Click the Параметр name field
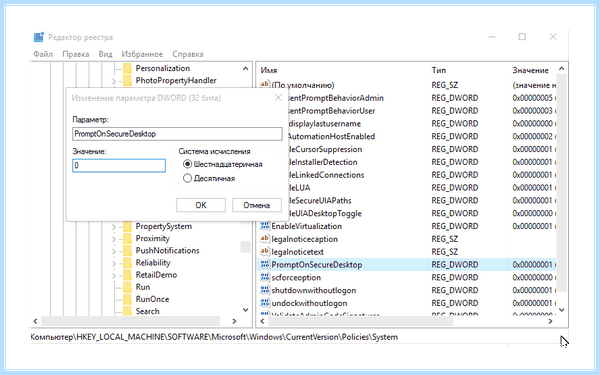Image resolution: width=600 pixels, height=375 pixels. click(x=177, y=134)
